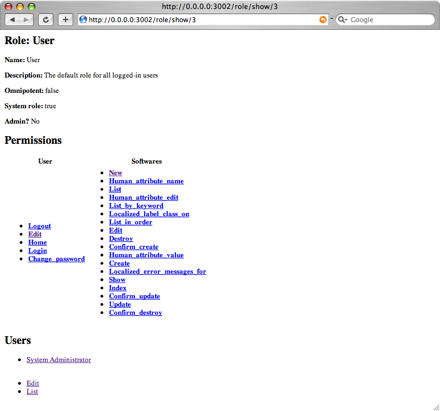Click the window resize grip at bottom corner
The width and height of the screenshot is (440, 411).
point(436,407)
